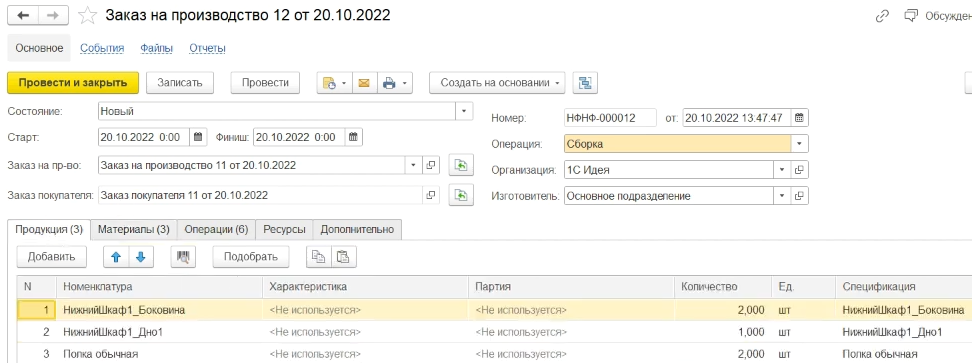
Task: Fill from Заказ на производство green arrow icon
Action: click(461, 165)
